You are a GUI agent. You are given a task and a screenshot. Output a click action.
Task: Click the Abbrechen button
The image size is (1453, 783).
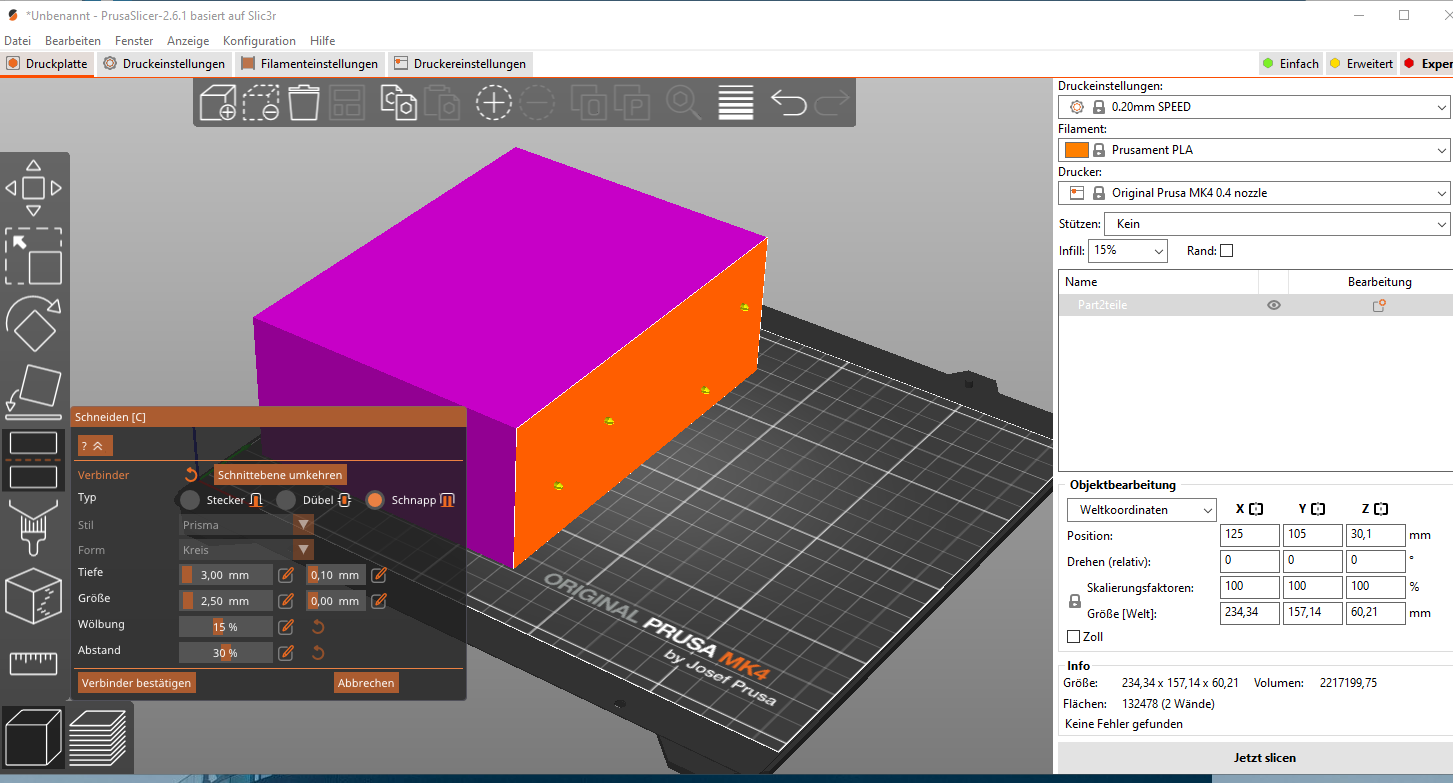click(x=366, y=683)
